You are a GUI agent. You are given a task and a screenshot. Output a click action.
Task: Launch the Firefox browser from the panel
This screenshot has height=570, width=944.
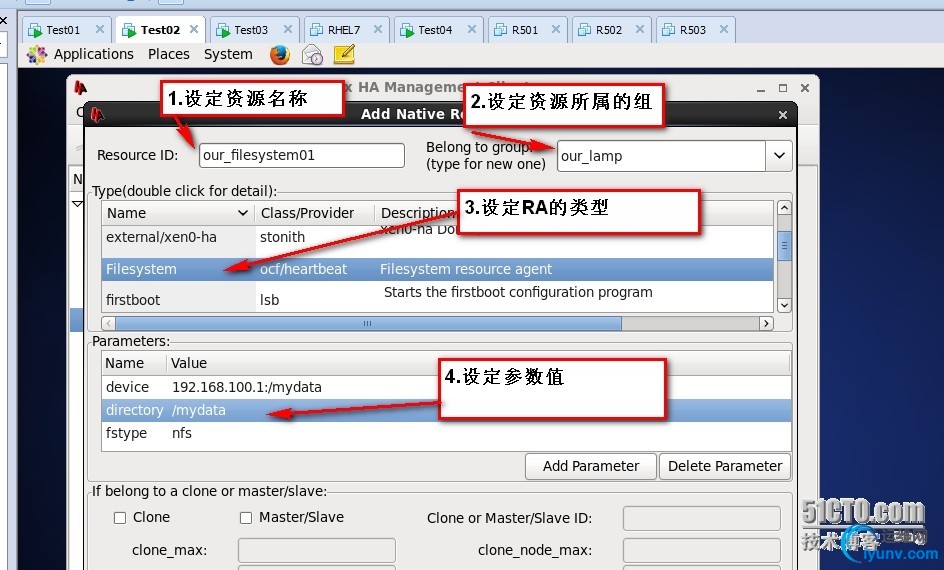pos(279,55)
